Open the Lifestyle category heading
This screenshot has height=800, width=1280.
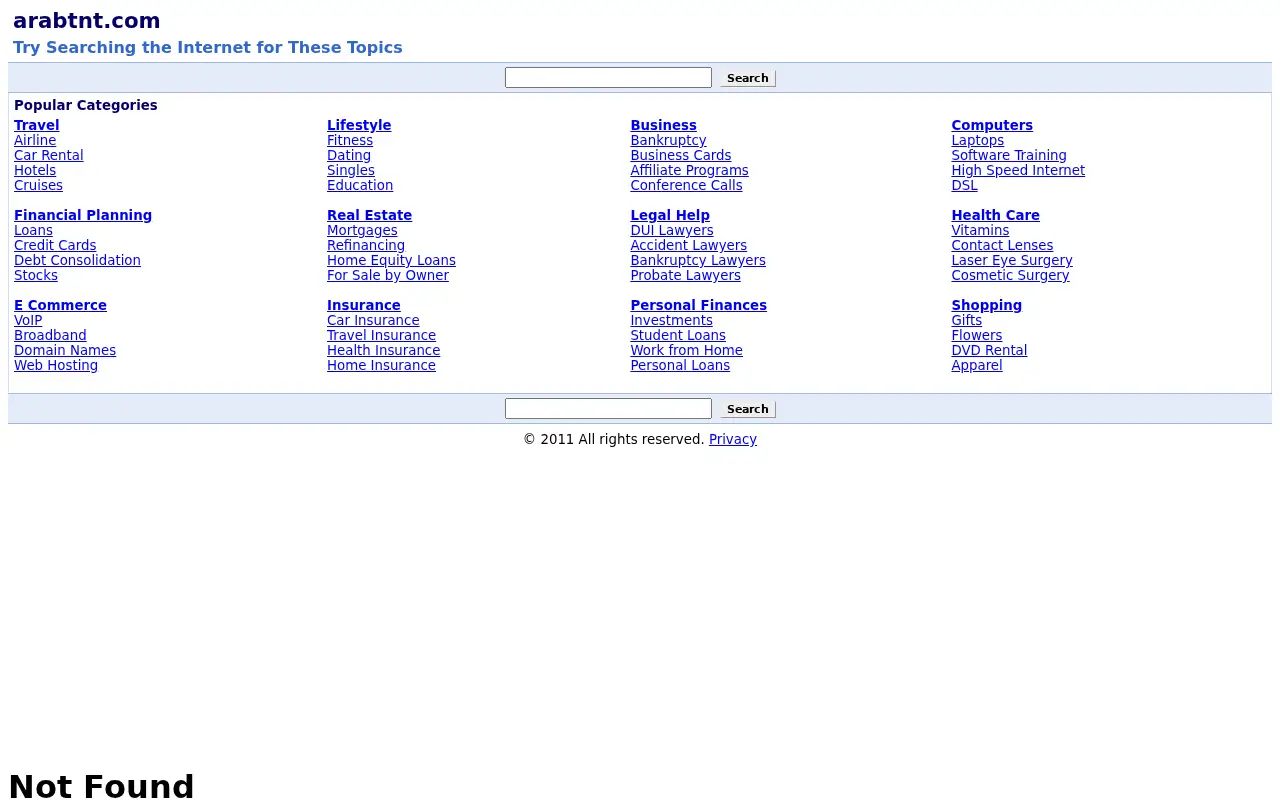point(359,125)
